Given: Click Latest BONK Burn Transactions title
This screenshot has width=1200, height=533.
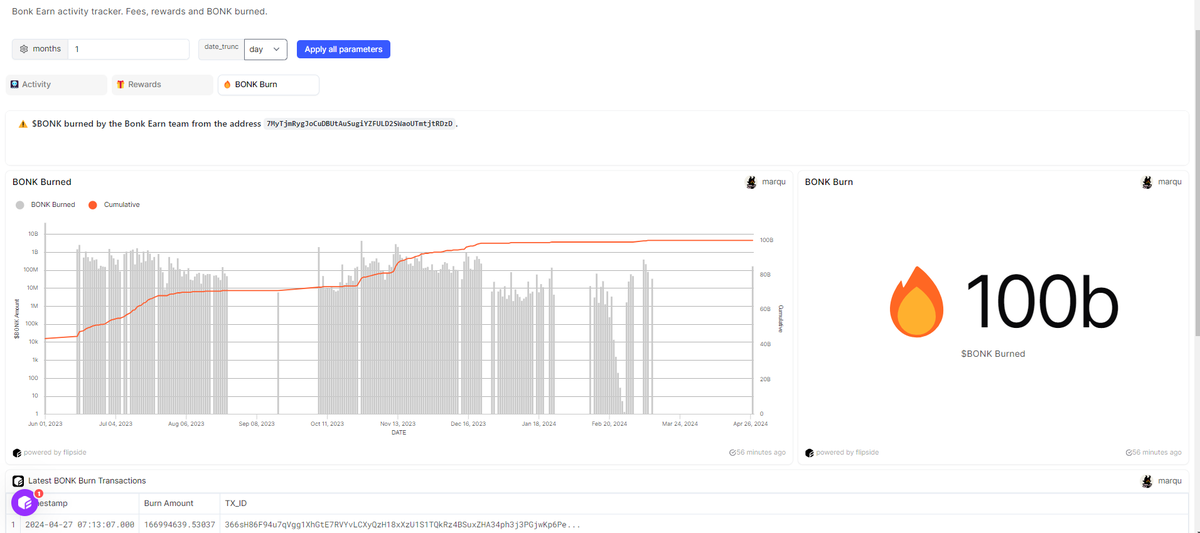Looking at the screenshot, I should [86, 481].
